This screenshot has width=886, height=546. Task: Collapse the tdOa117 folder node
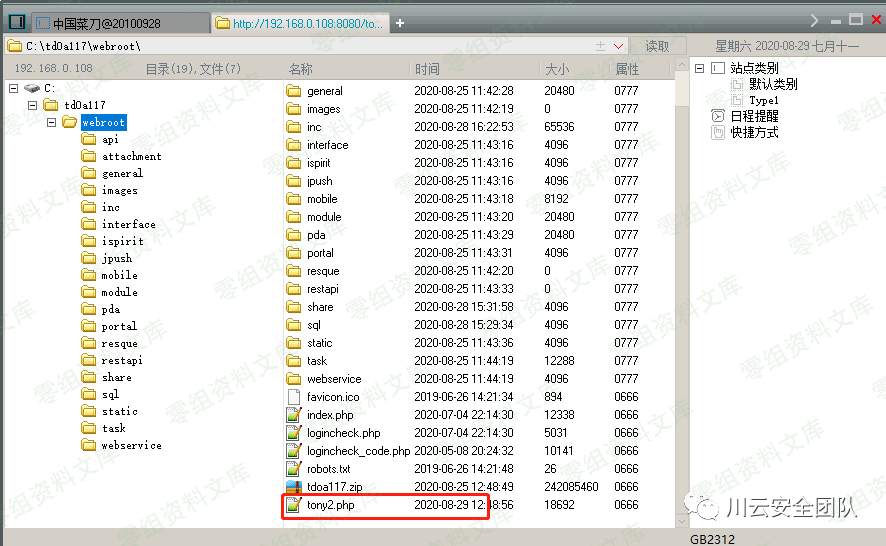tap(32, 105)
